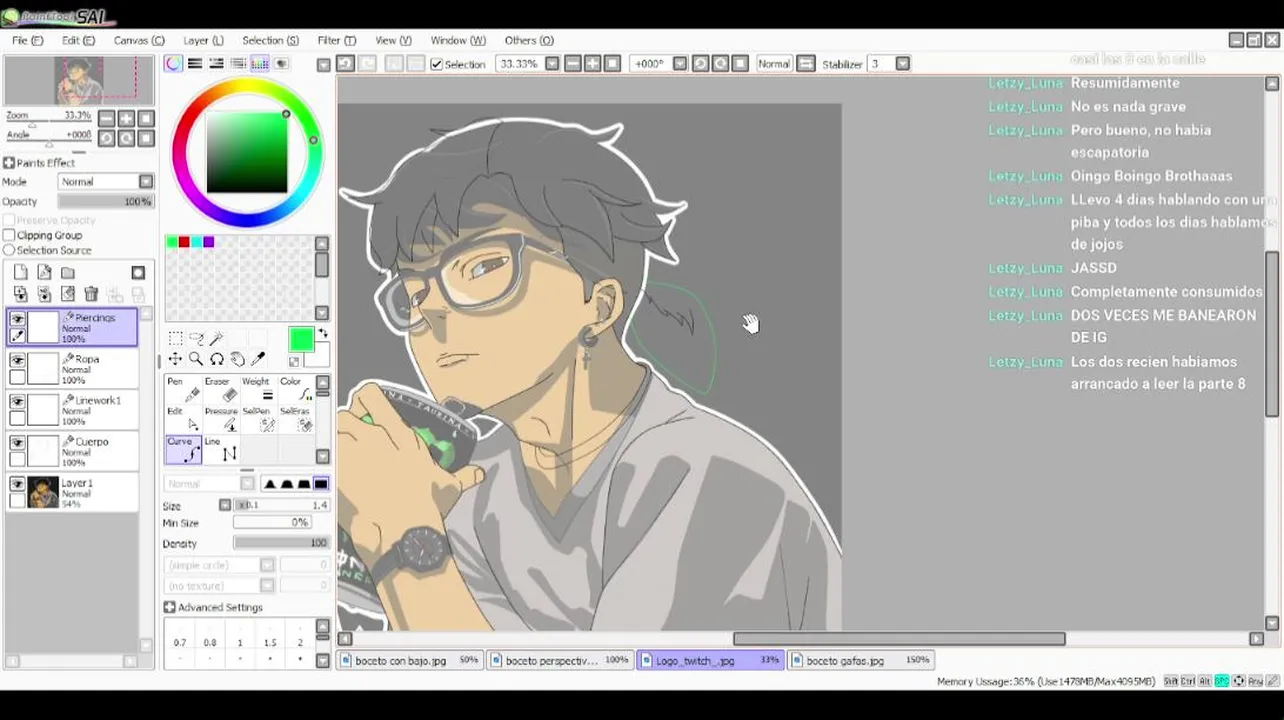The width and height of the screenshot is (1284, 720).
Task: Show the swatches panel icon
Action: pyautogui.click(x=259, y=63)
